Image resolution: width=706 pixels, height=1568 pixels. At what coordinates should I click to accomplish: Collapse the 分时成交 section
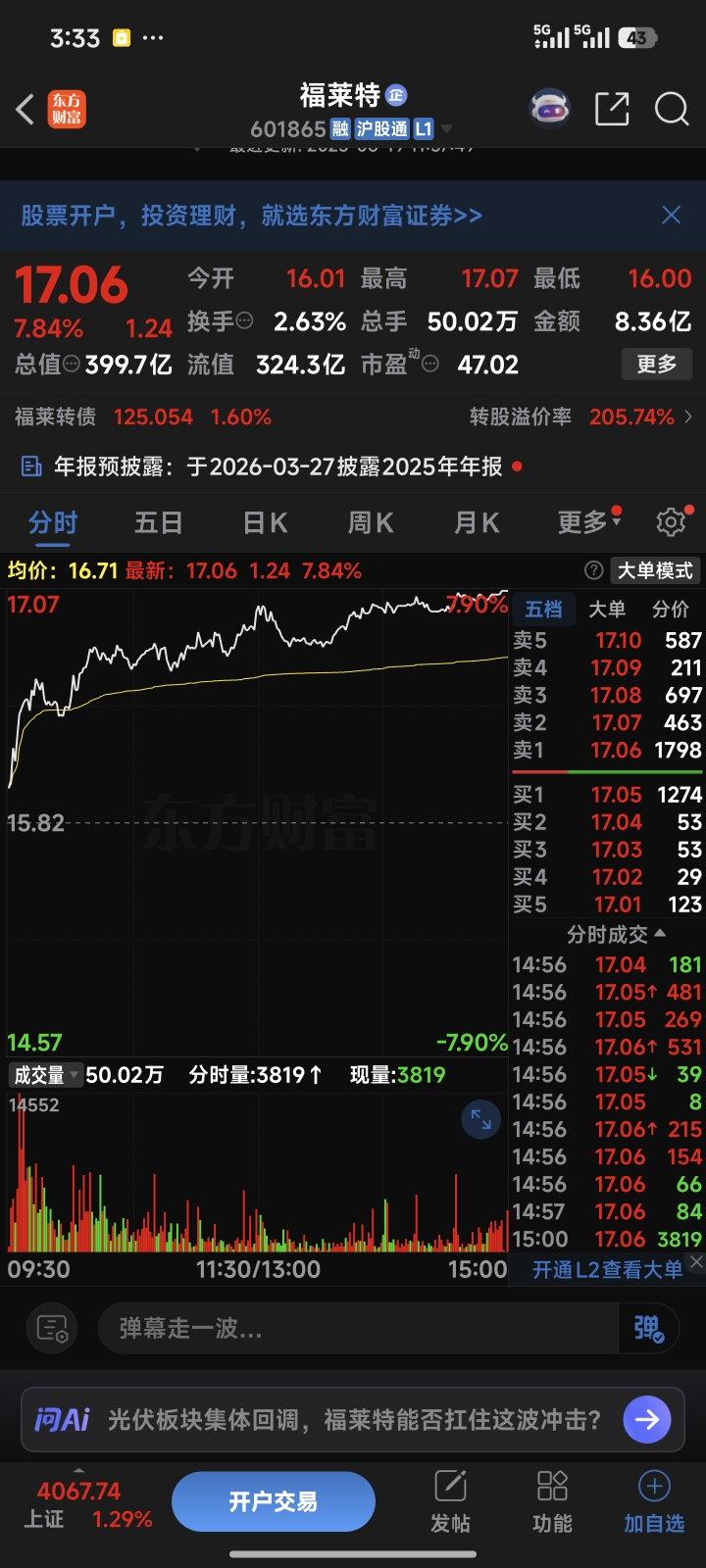coord(616,934)
